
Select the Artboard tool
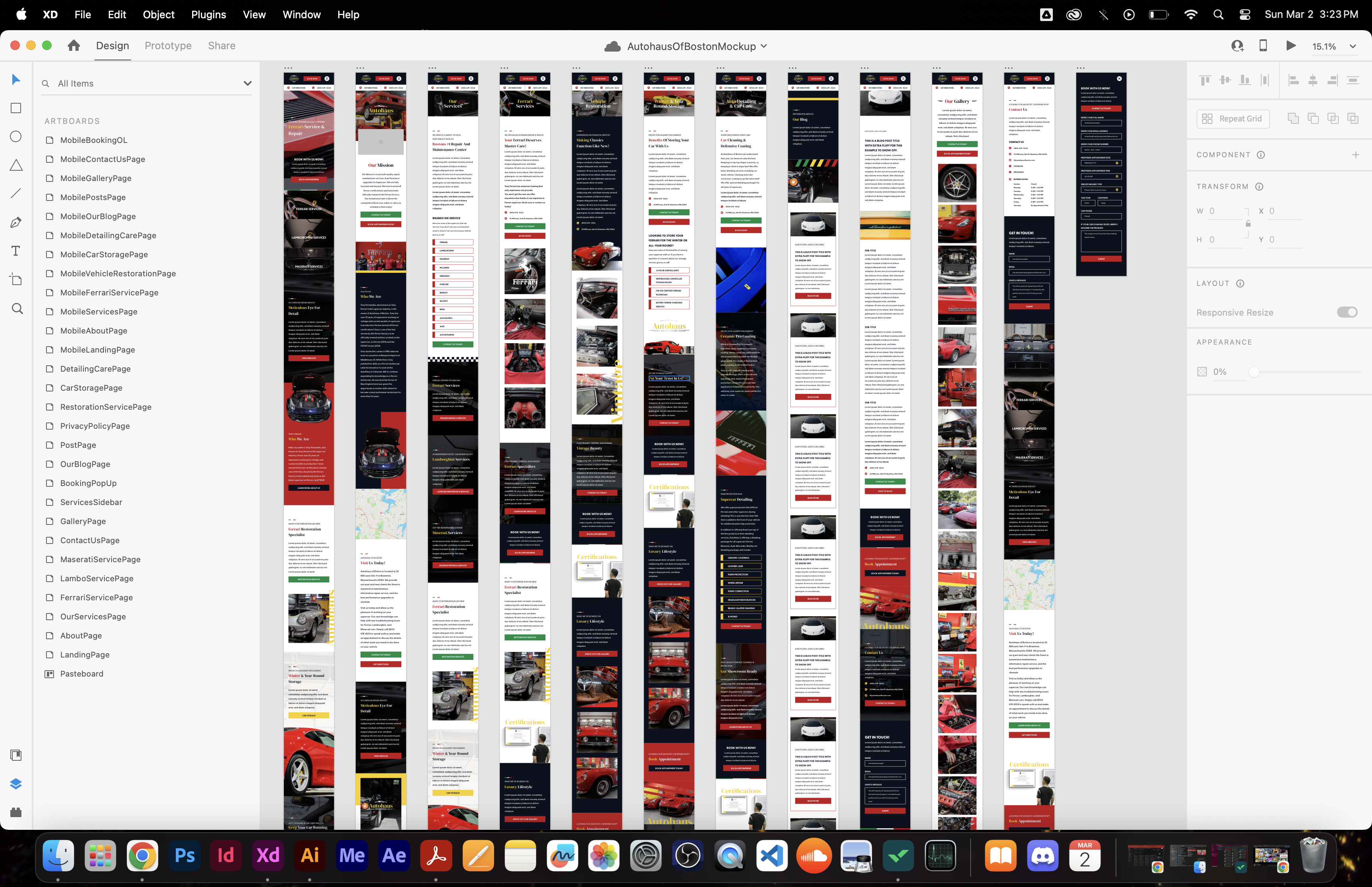(x=16, y=280)
